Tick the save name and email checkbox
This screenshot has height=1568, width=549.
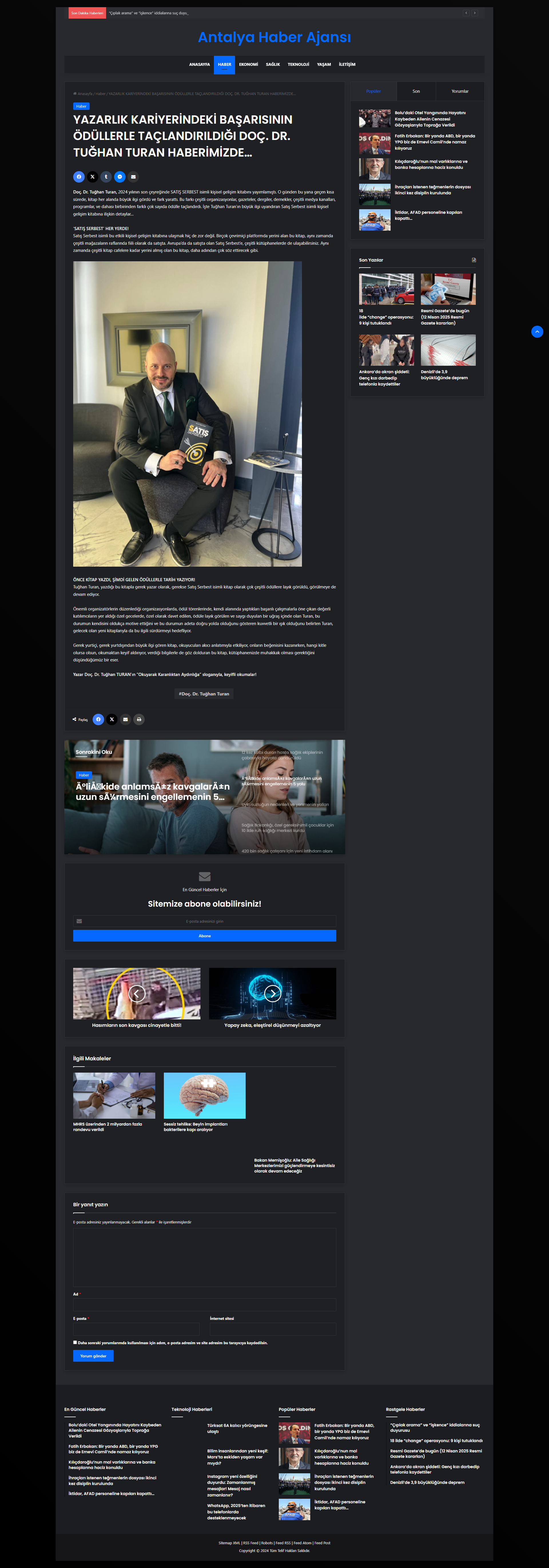pyautogui.click(x=75, y=1342)
